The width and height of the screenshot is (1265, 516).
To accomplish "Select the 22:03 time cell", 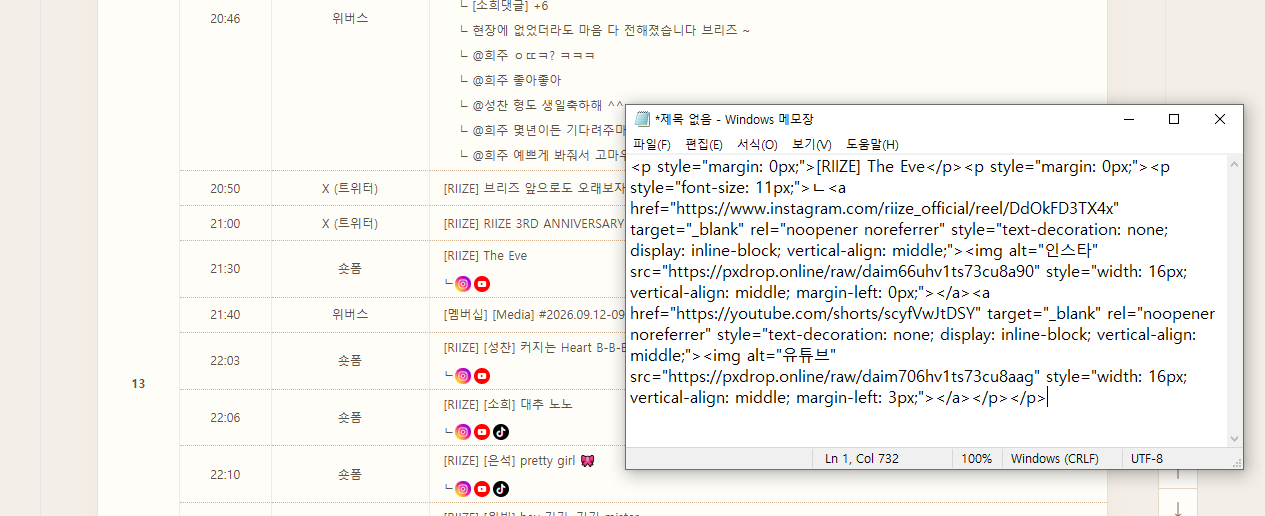I will coord(225,360).
